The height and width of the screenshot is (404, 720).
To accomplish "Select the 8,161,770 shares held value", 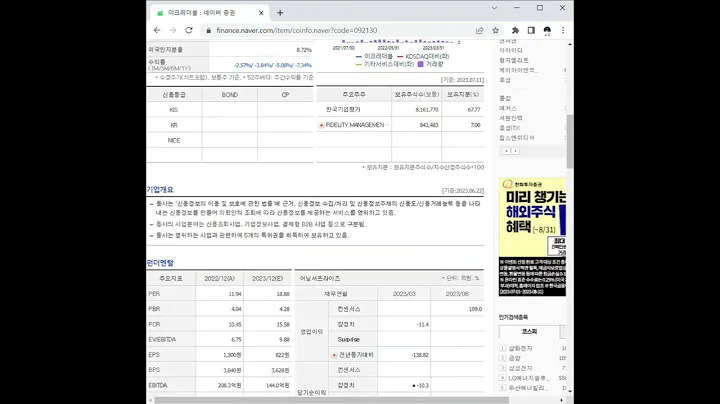I will (427, 110).
